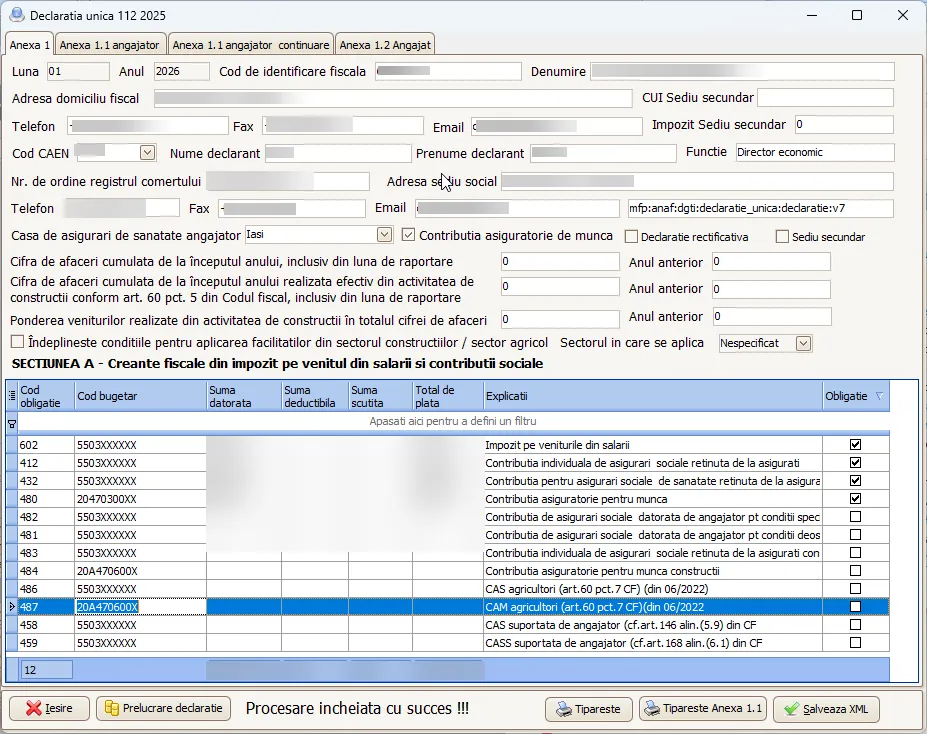The height and width of the screenshot is (734, 927).
Task: Click Tipareste Anexa 1.1 button
Action: (x=703, y=709)
